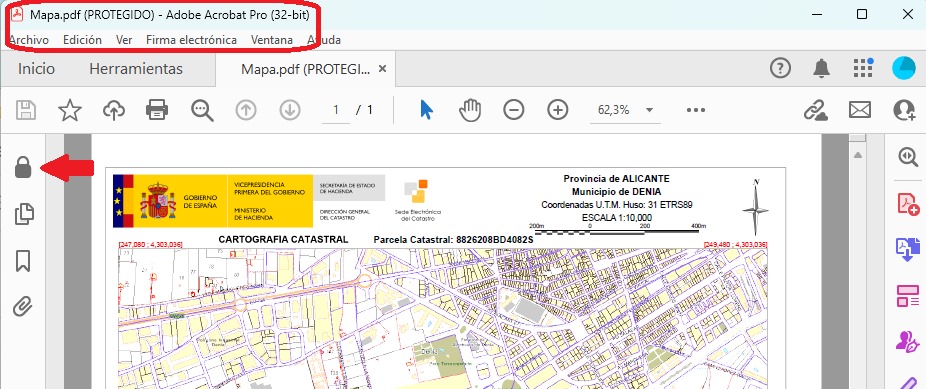Click the Parcela Catastral reference text
The width and height of the screenshot is (926, 389).
[454, 240]
